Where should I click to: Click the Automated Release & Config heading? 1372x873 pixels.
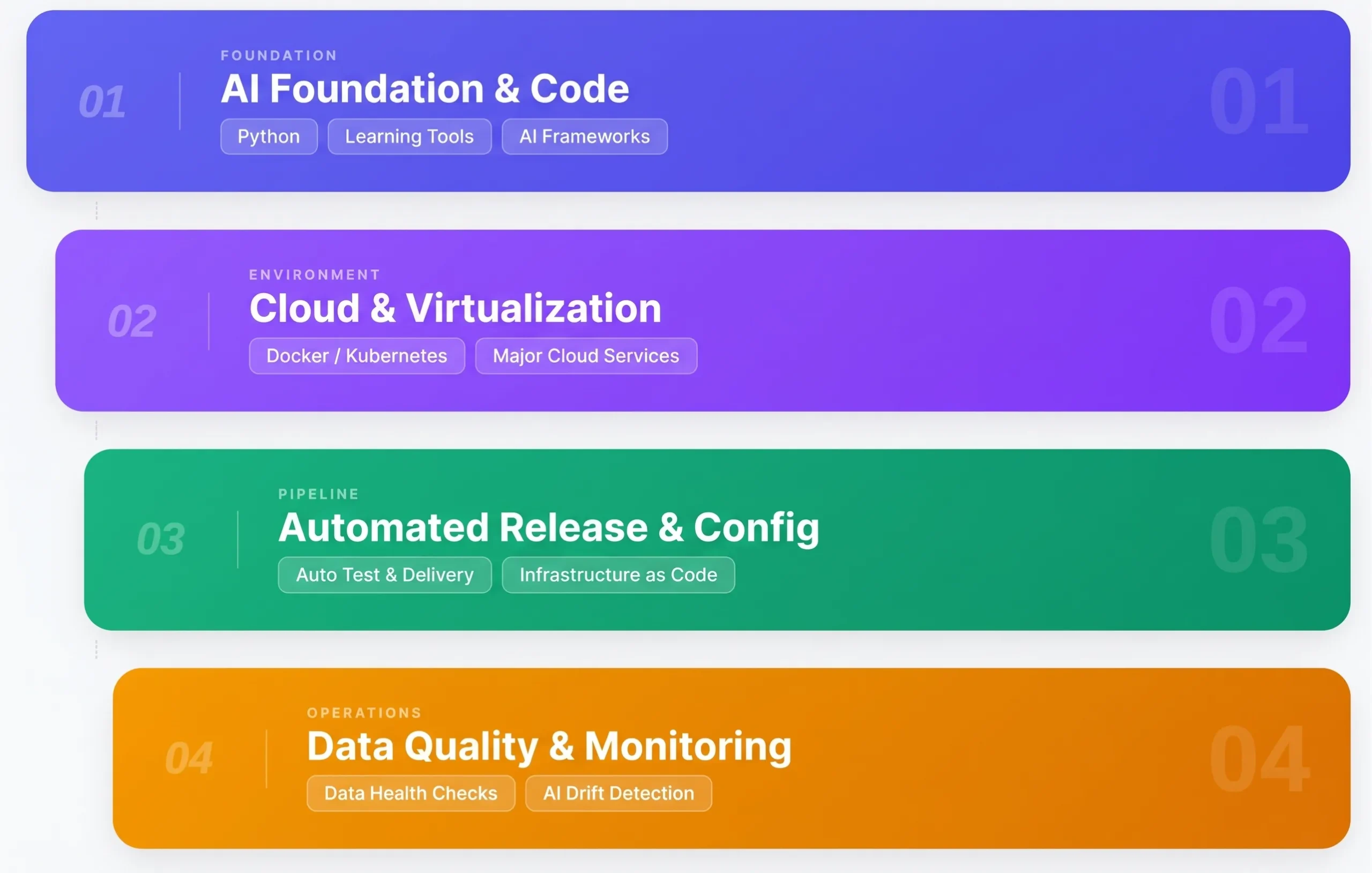click(x=549, y=528)
